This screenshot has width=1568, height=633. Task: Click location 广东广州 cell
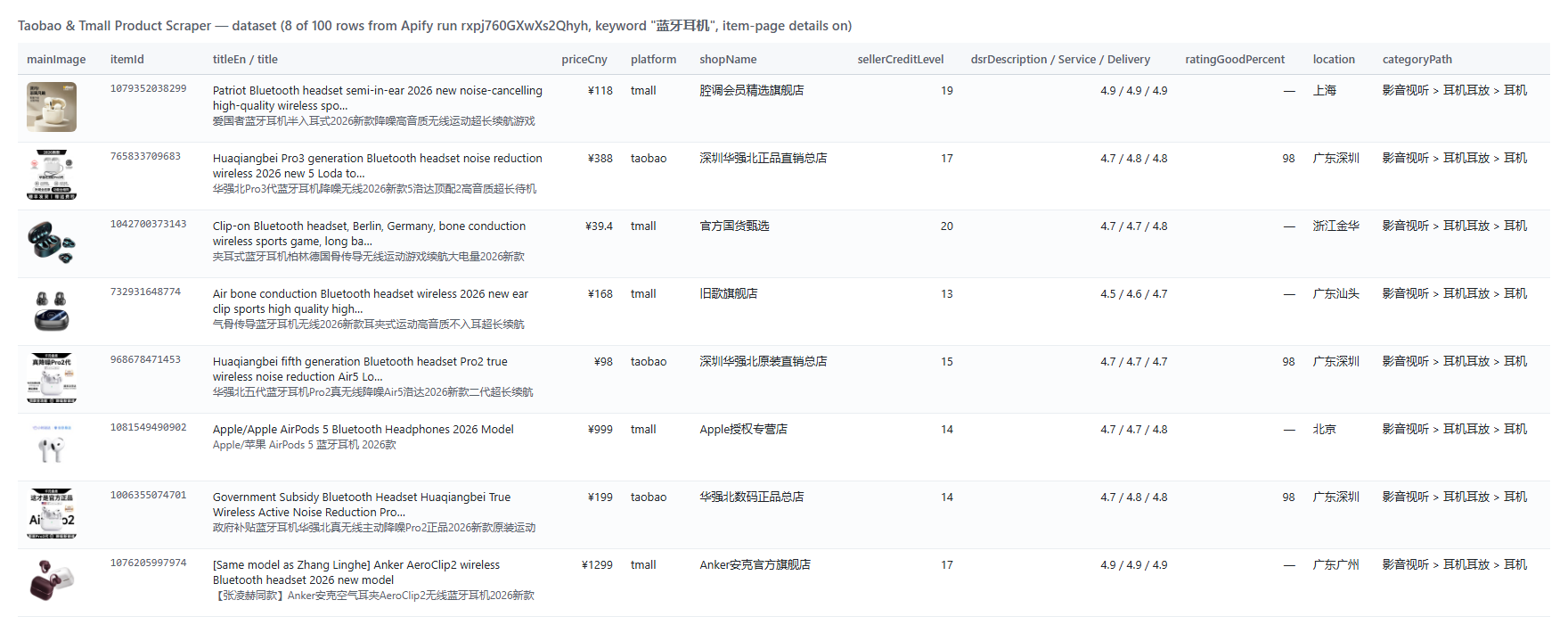(x=1336, y=565)
